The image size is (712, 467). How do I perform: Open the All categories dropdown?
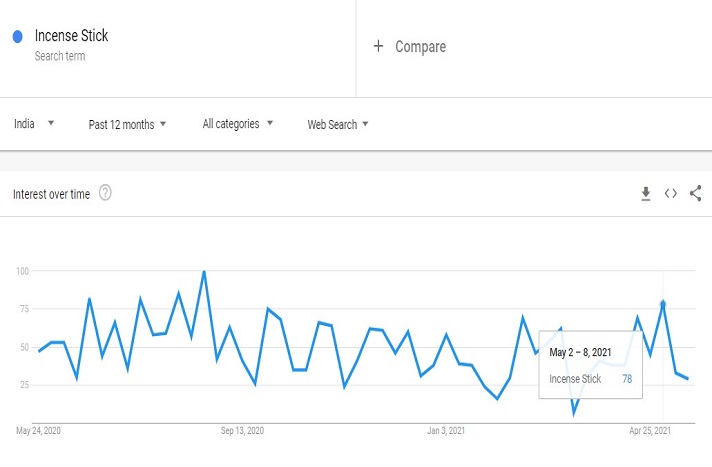coord(237,124)
